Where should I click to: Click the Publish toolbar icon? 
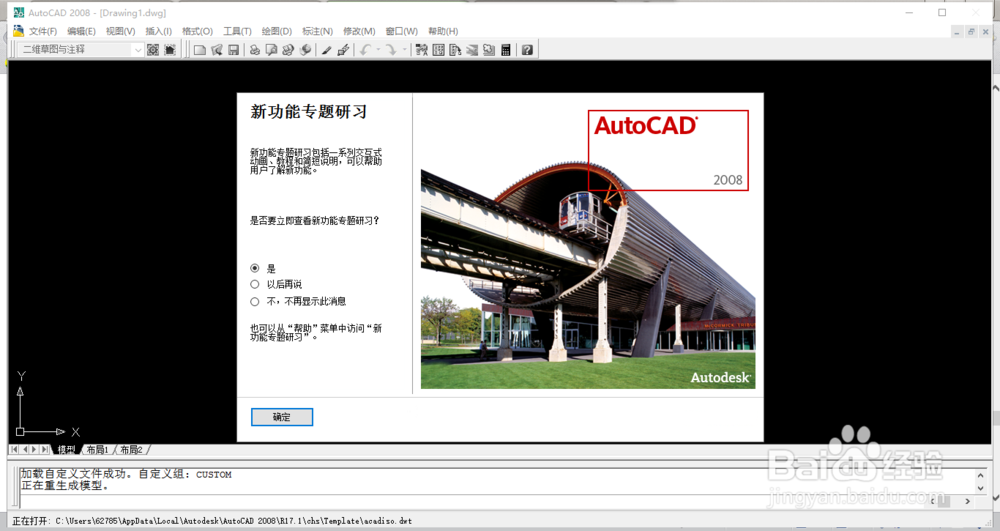point(288,50)
